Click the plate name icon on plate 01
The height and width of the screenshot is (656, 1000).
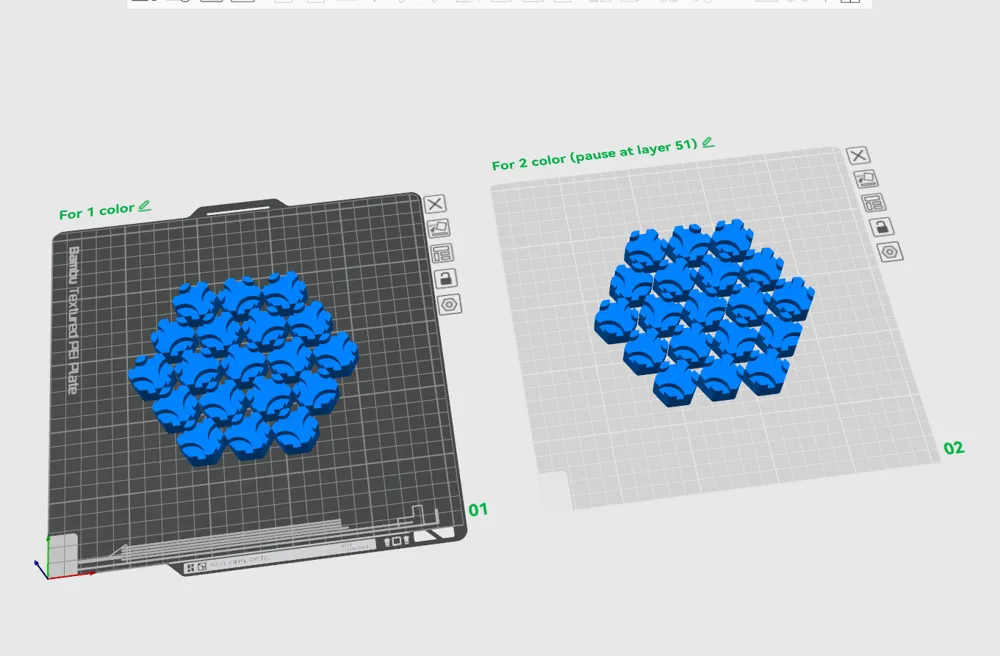pos(443,253)
